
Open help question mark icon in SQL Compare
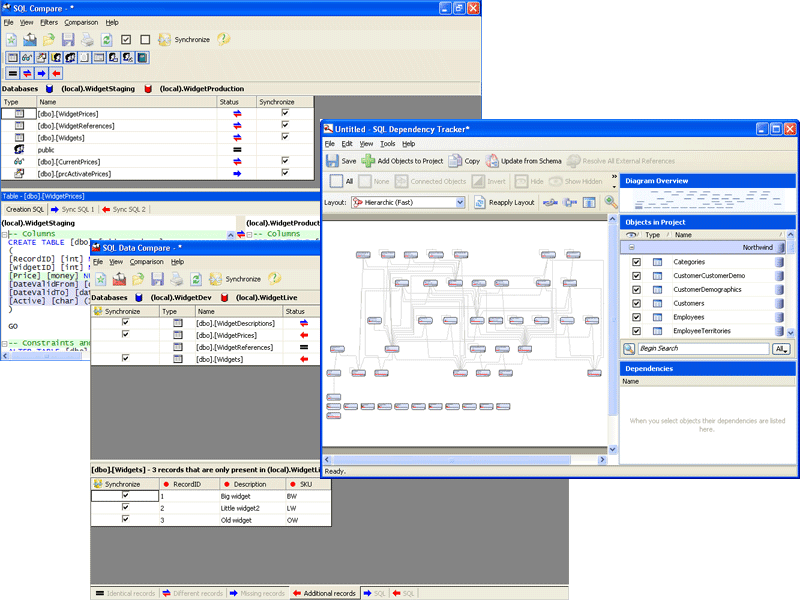(x=223, y=39)
